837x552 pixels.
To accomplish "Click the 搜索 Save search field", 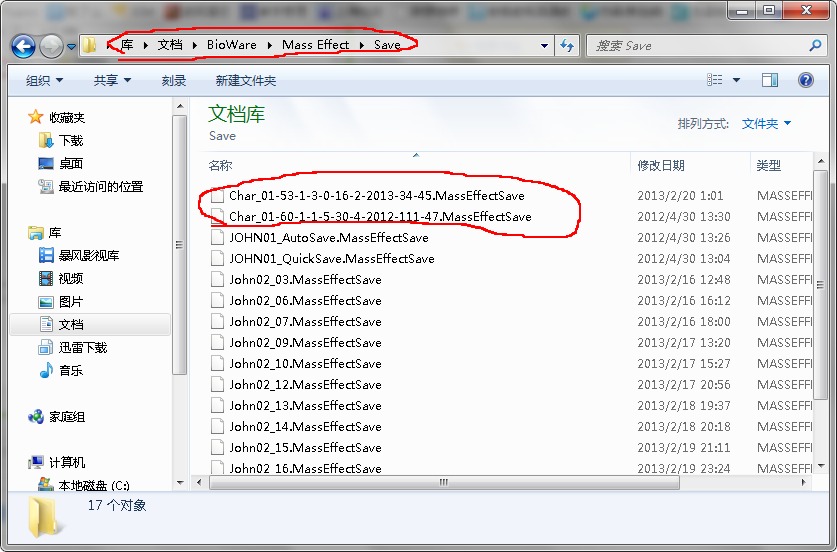I will 699,46.
